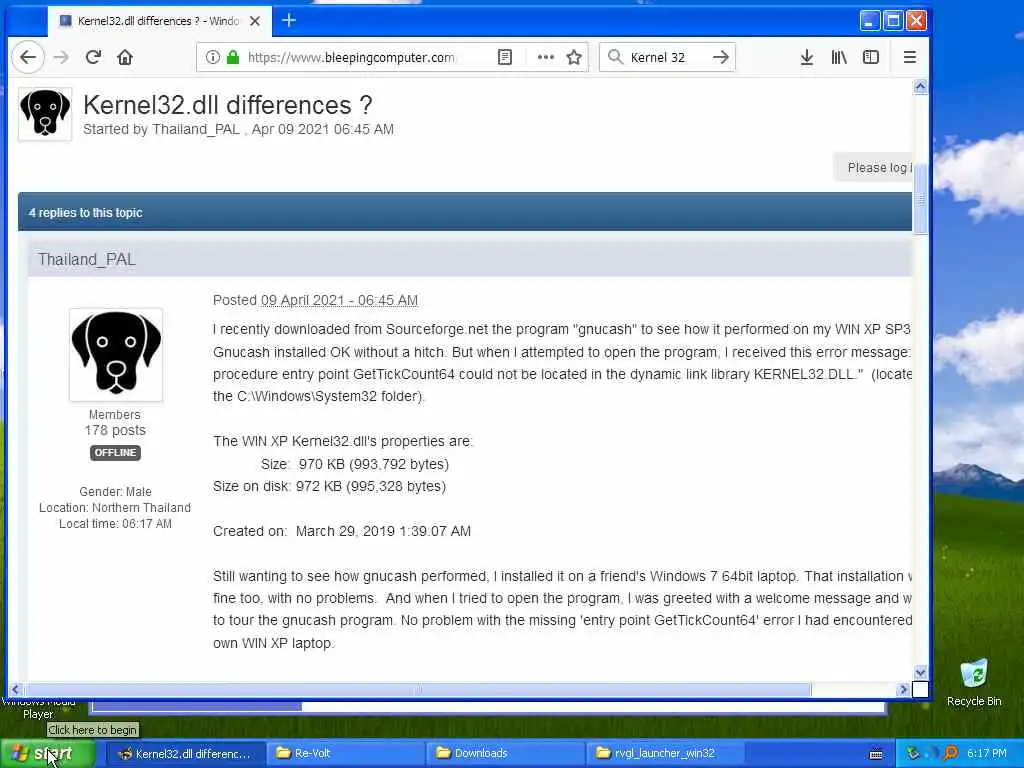Click the taskbar clock 6:17 PM
This screenshot has width=1024, height=768.
click(x=987, y=754)
